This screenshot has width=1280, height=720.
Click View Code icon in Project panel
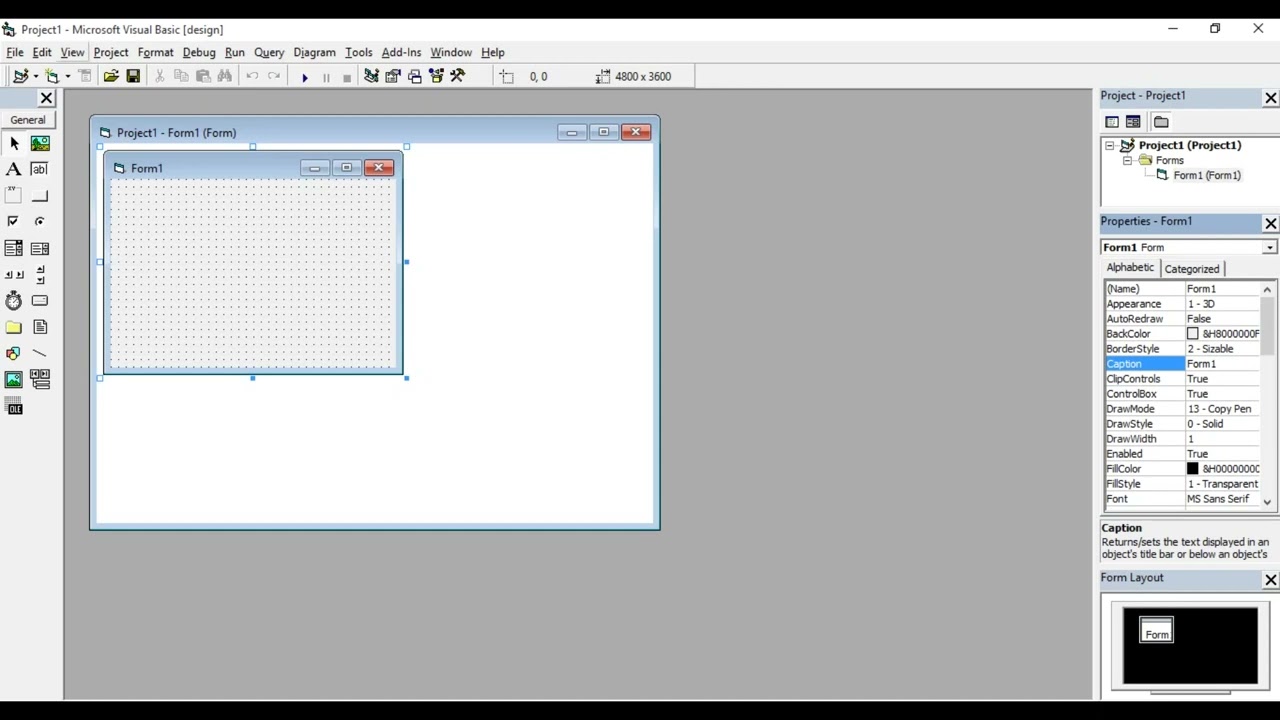coord(1112,122)
